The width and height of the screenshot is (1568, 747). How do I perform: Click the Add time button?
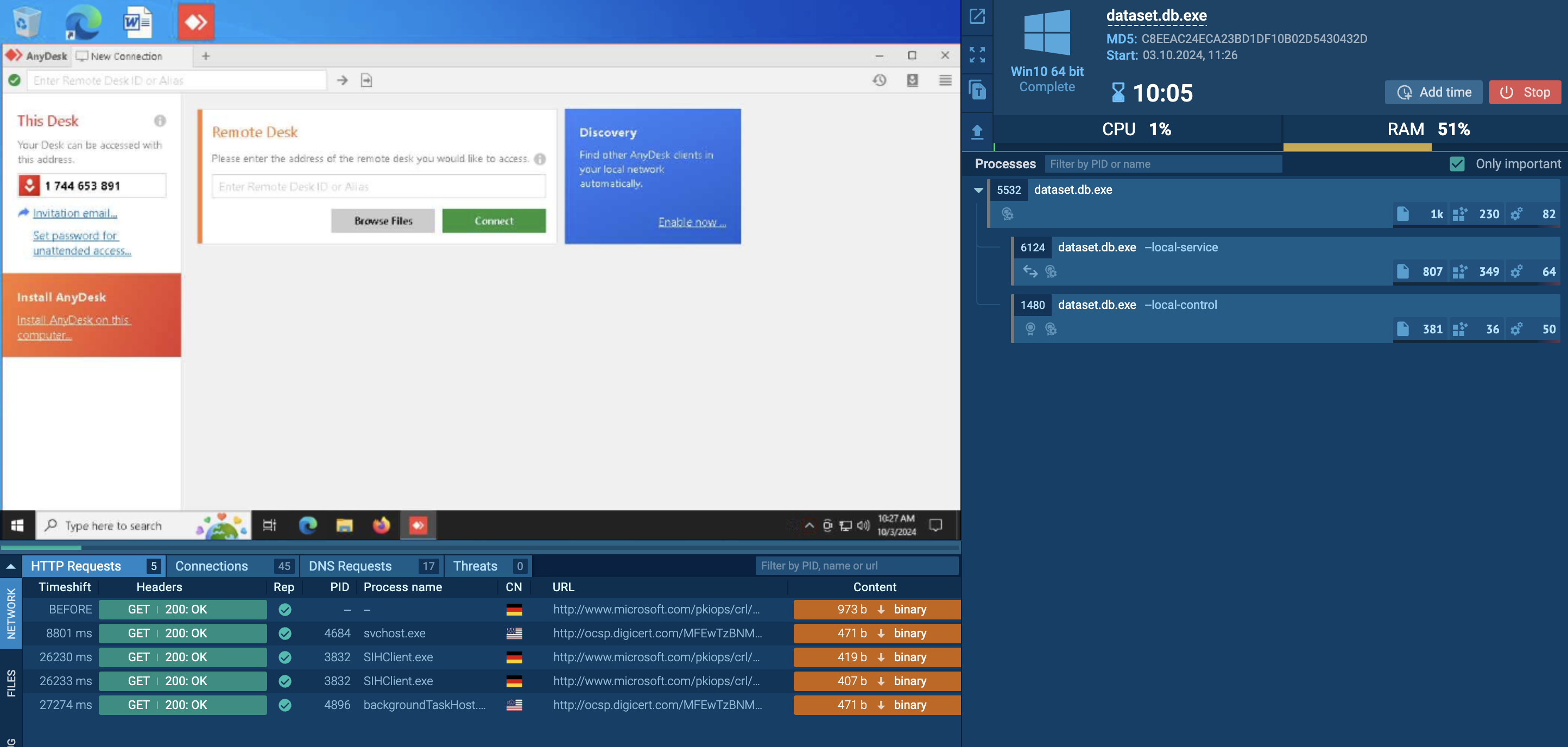pos(1434,92)
